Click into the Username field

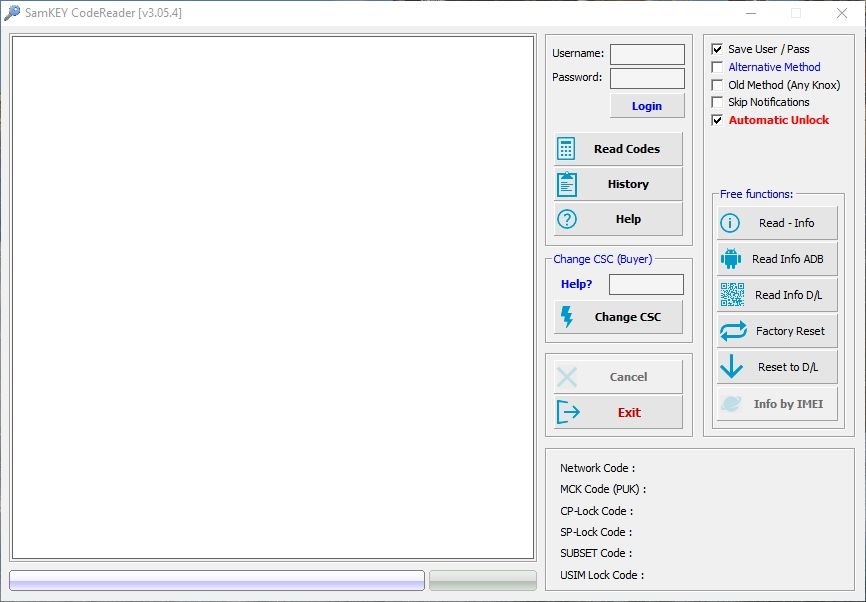point(647,54)
